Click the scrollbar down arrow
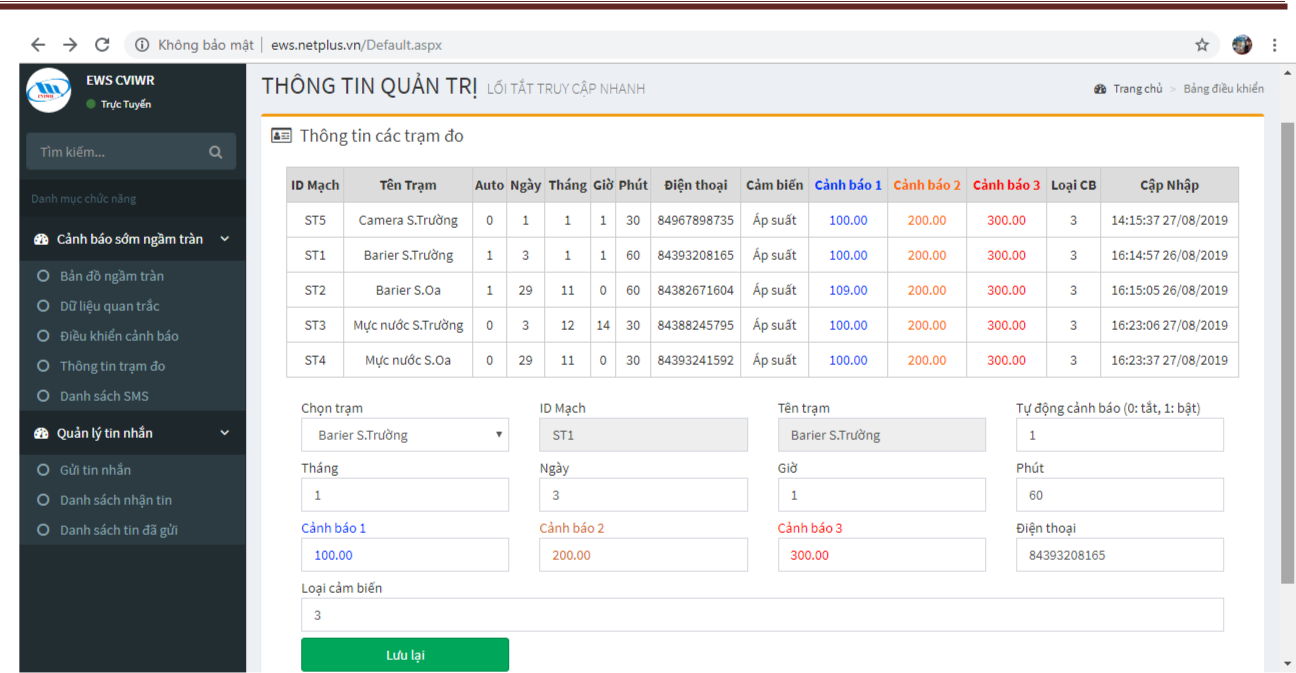The height and width of the screenshot is (673, 1296). pyautogui.click(x=1287, y=664)
